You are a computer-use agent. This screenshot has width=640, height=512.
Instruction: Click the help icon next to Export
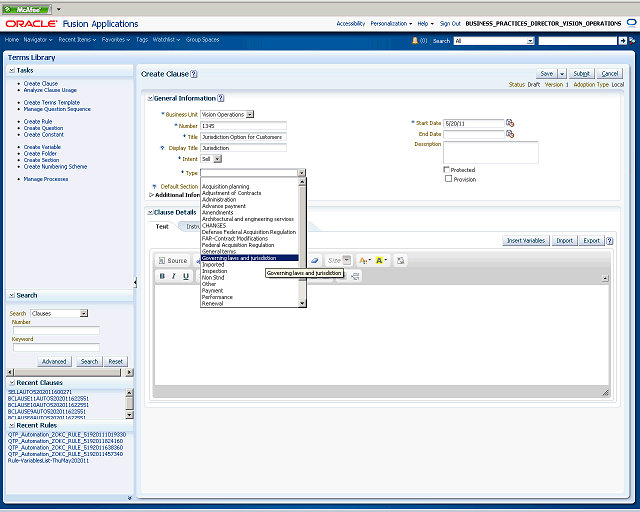(610, 241)
